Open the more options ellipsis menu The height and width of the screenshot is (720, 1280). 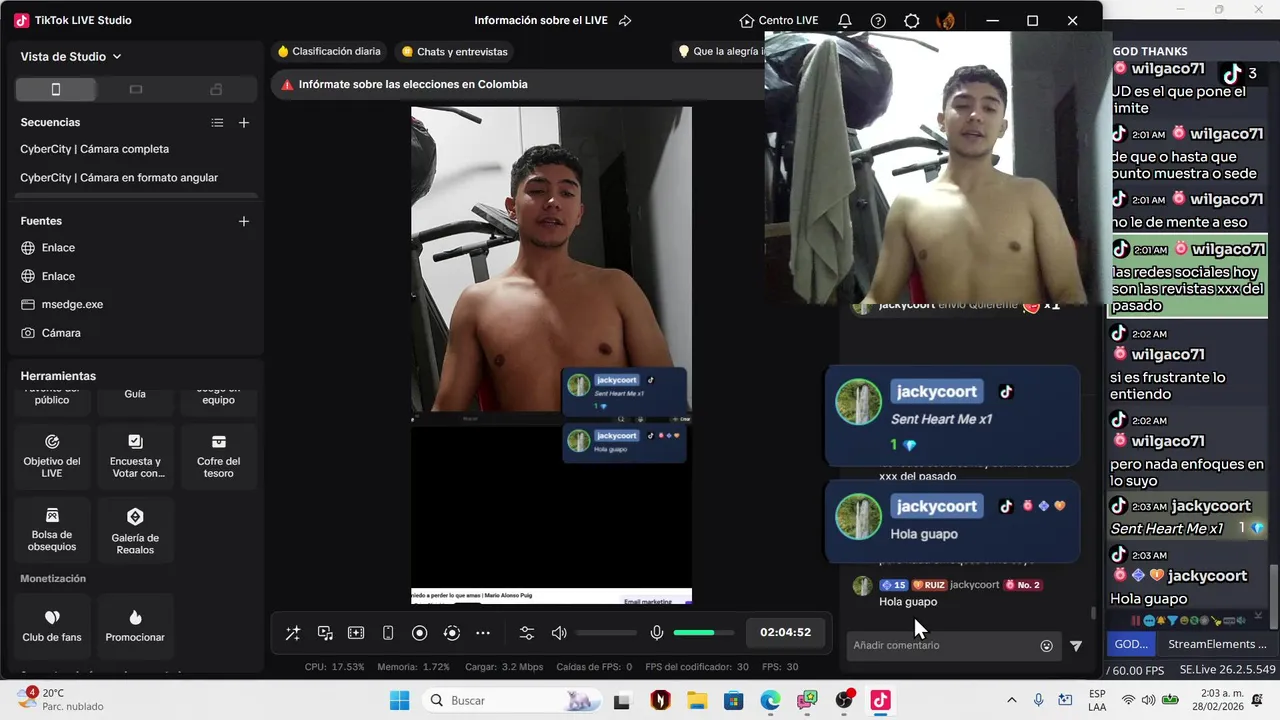(483, 633)
